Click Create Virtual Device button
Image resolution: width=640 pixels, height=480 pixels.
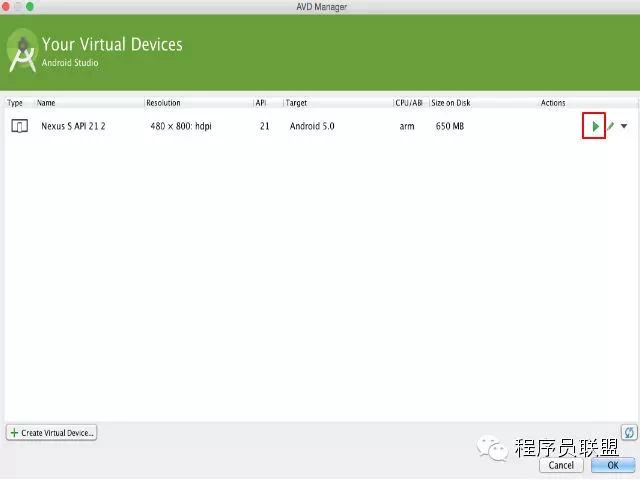(x=51, y=433)
